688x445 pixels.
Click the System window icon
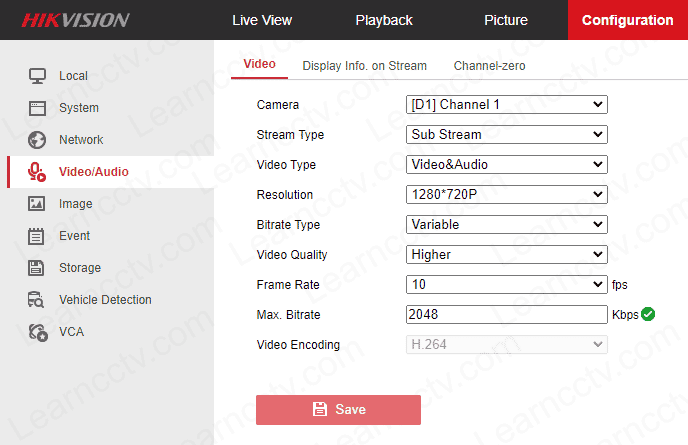coord(37,108)
